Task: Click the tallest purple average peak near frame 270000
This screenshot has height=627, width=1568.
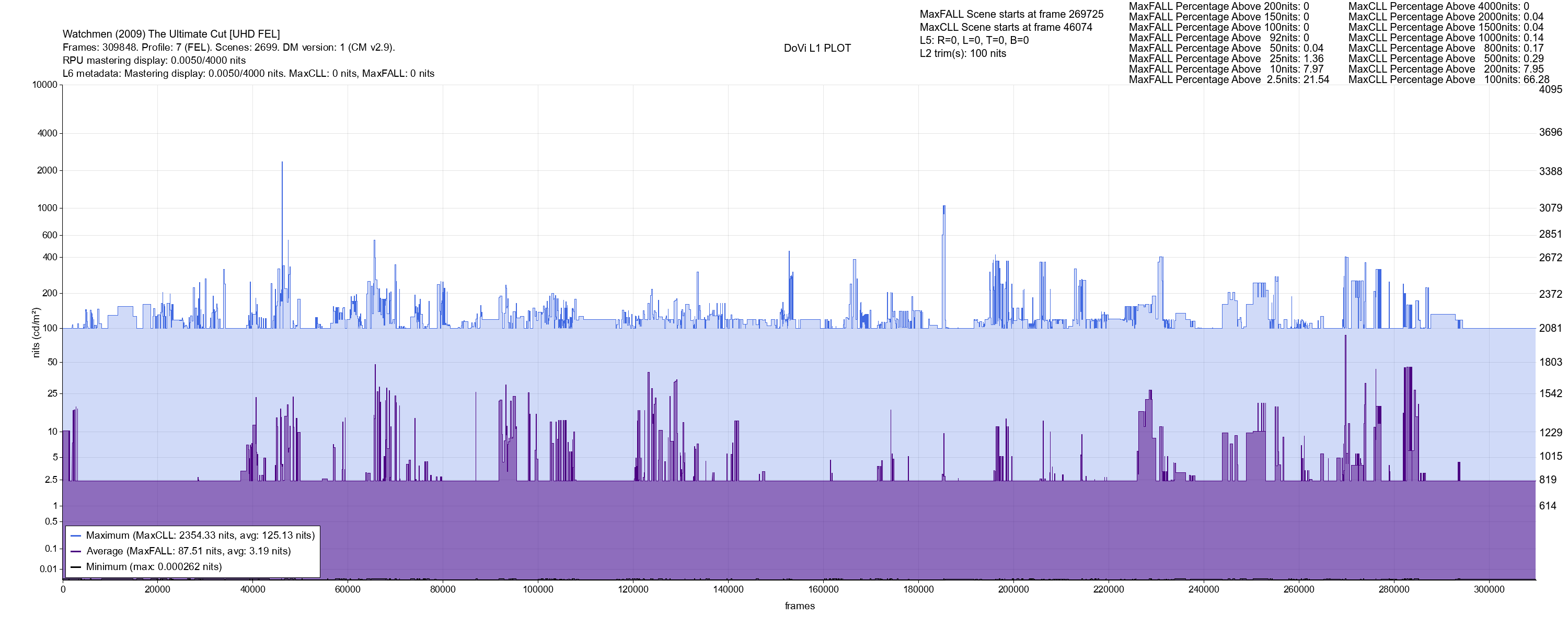Action: [1345, 341]
